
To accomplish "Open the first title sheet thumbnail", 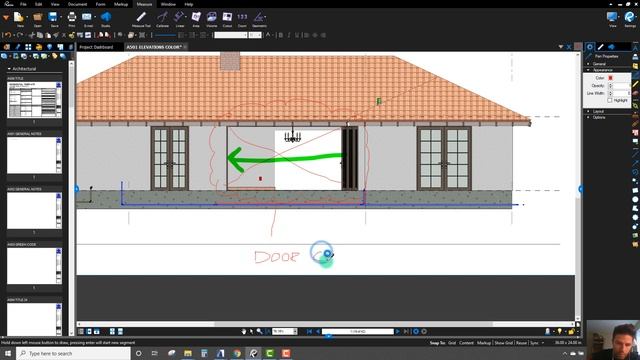I will click(34, 100).
